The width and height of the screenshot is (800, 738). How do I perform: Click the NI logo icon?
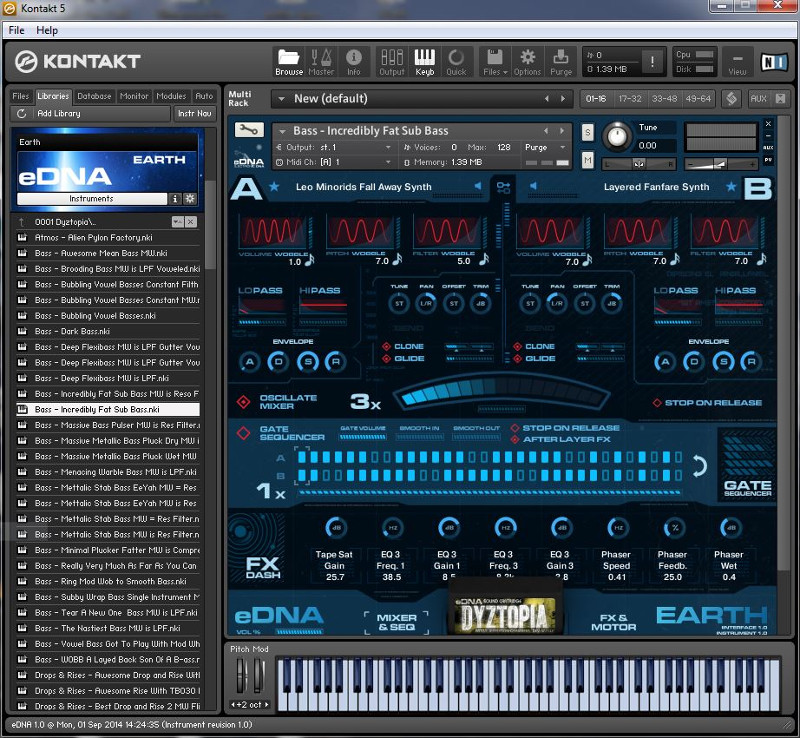pyautogui.click(x=773, y=62)
